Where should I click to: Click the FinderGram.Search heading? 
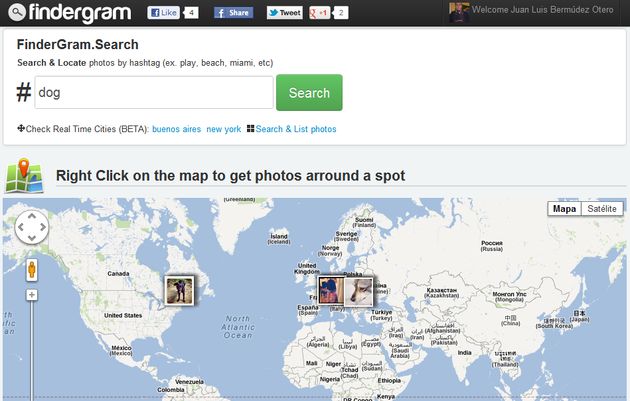click(x=78, y=45)
